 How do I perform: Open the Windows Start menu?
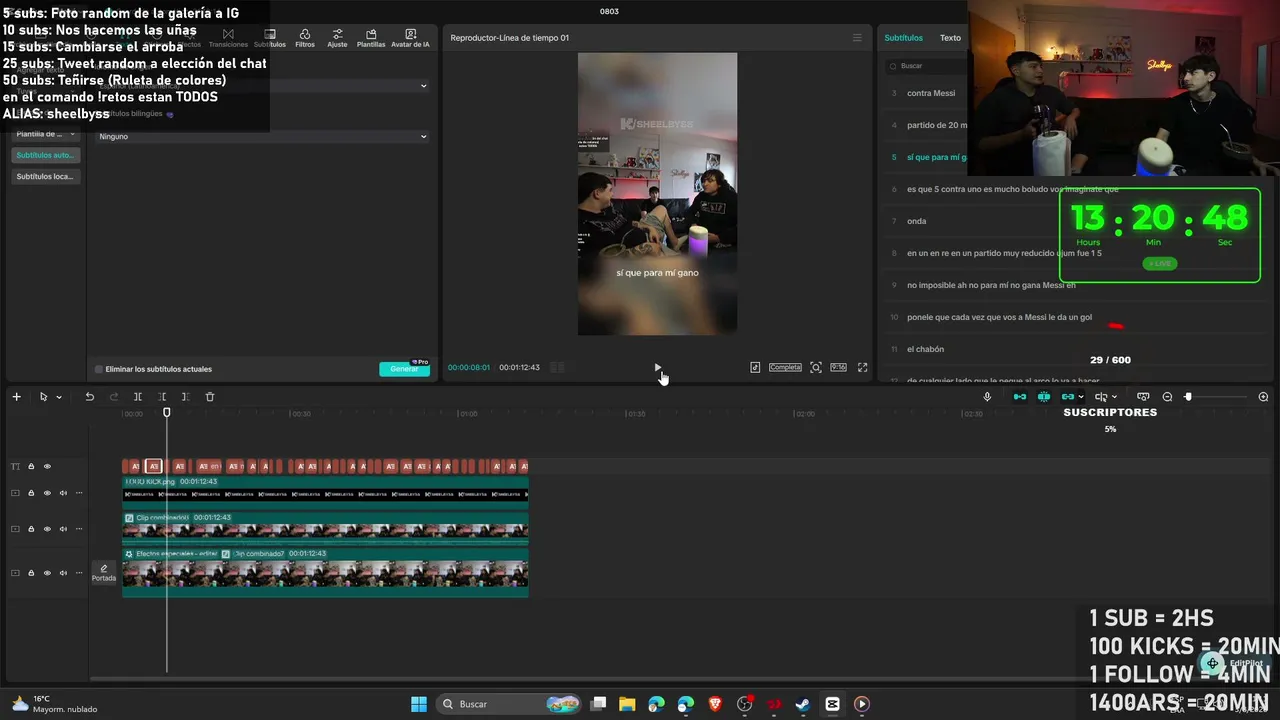pyautogui.click(x=419, y=704)
